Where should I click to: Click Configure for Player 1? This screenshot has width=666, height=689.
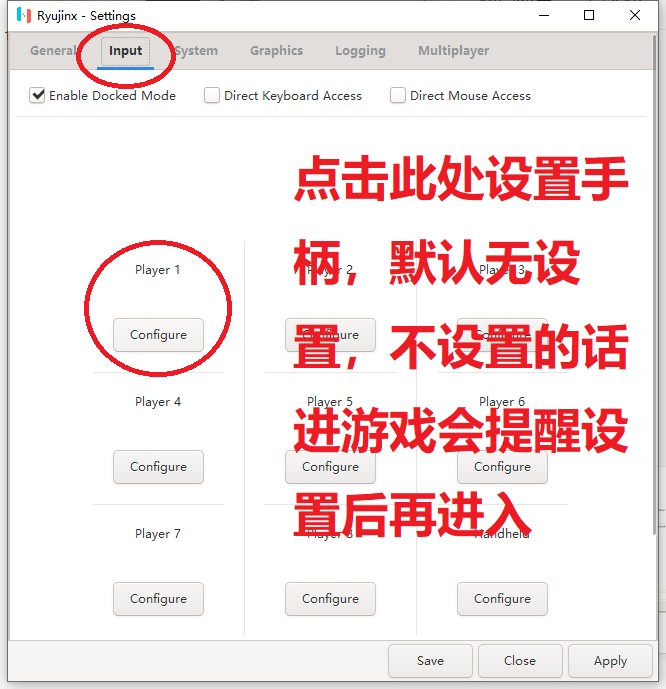158,335
